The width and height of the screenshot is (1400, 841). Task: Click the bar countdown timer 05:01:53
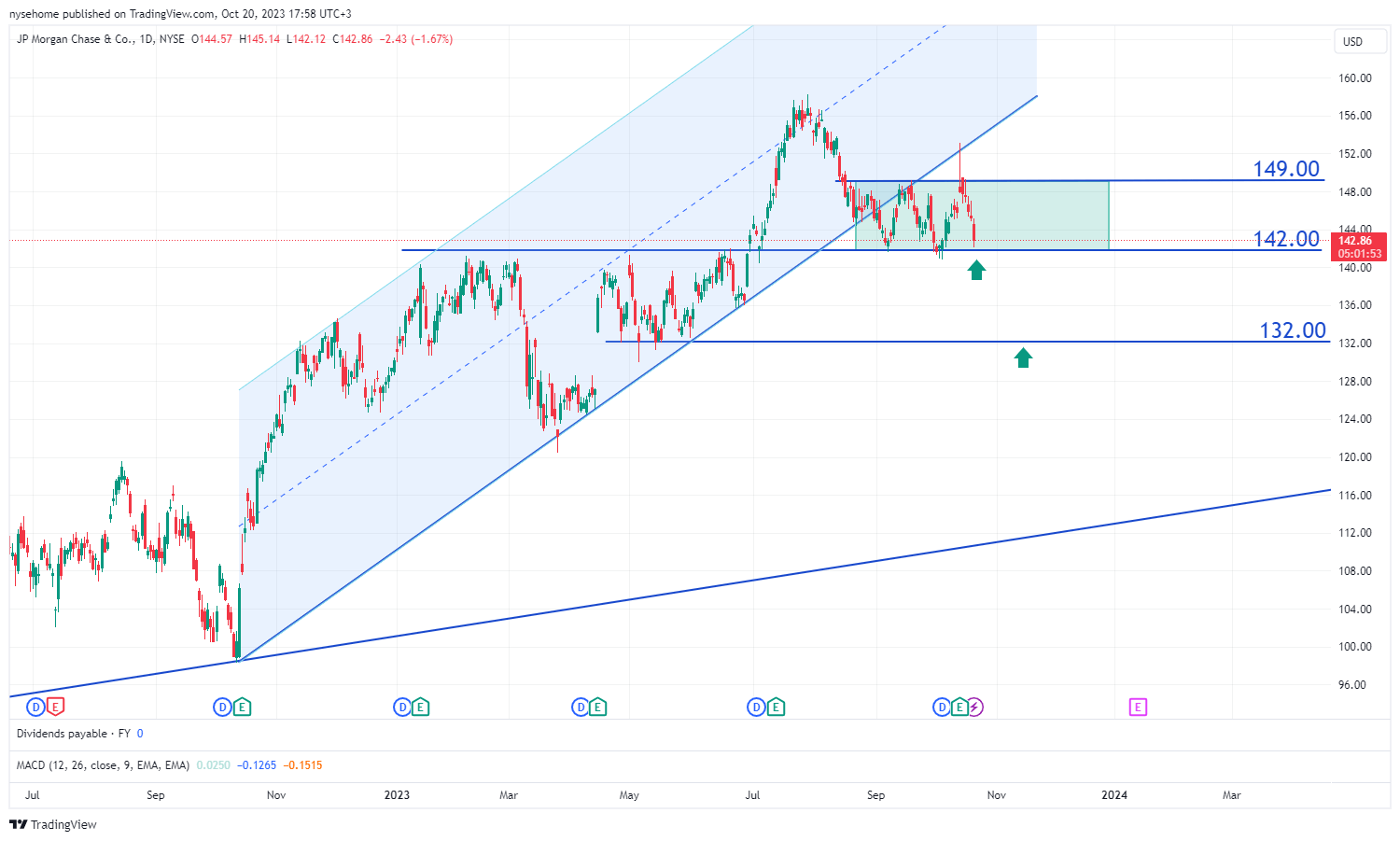tap(1359, 254)
